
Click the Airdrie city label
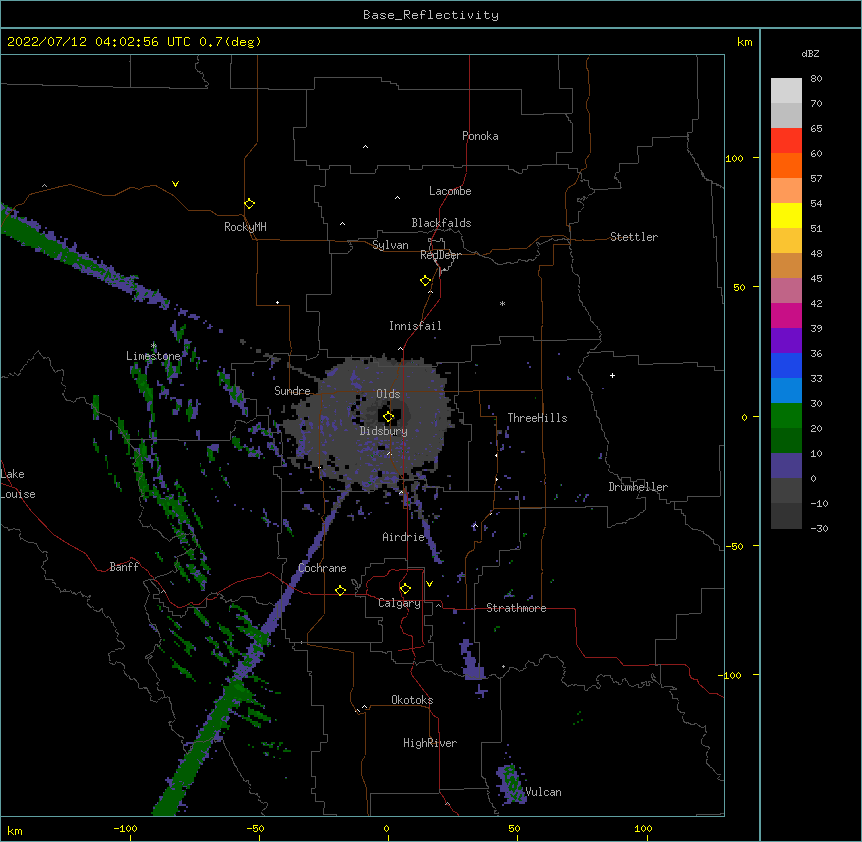(x=403, y=537)
